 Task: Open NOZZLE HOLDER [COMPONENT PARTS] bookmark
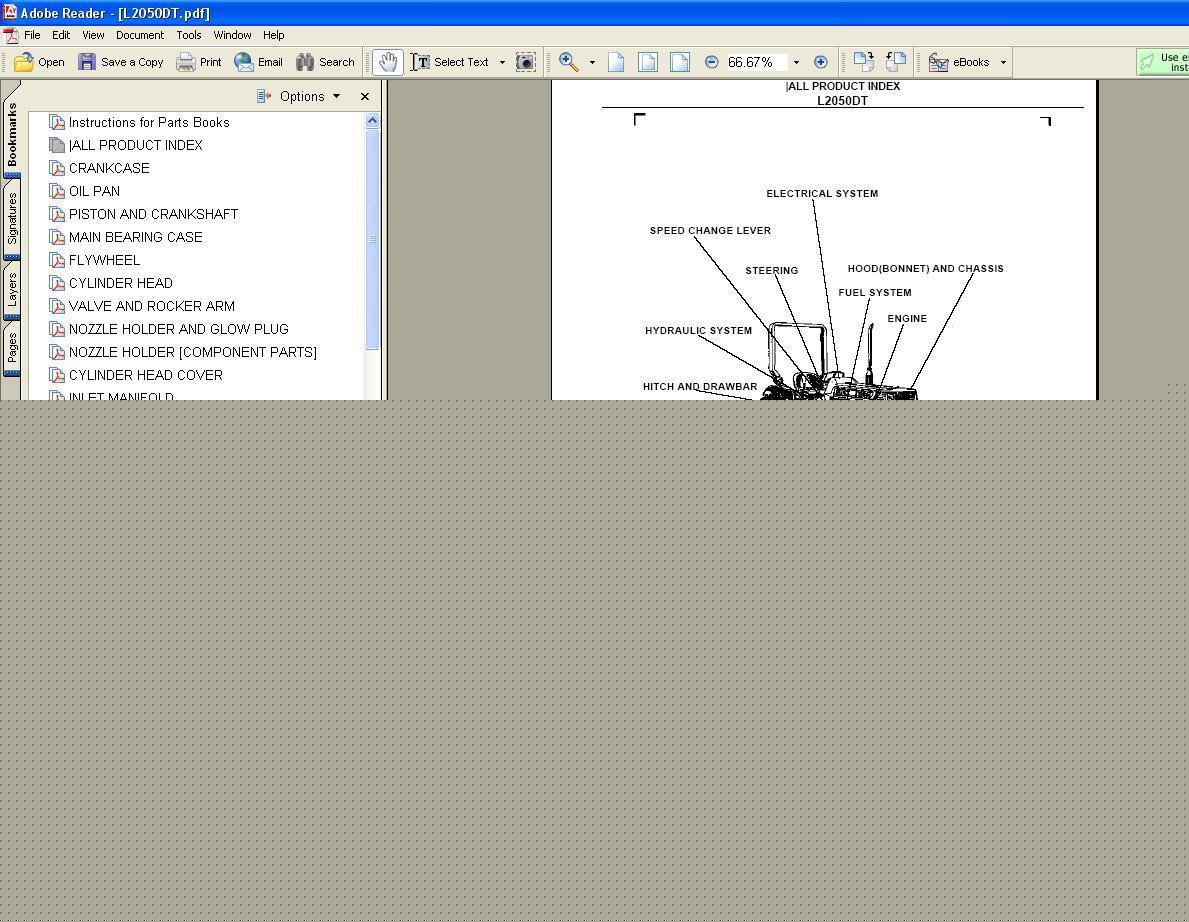tap(193, 352)
